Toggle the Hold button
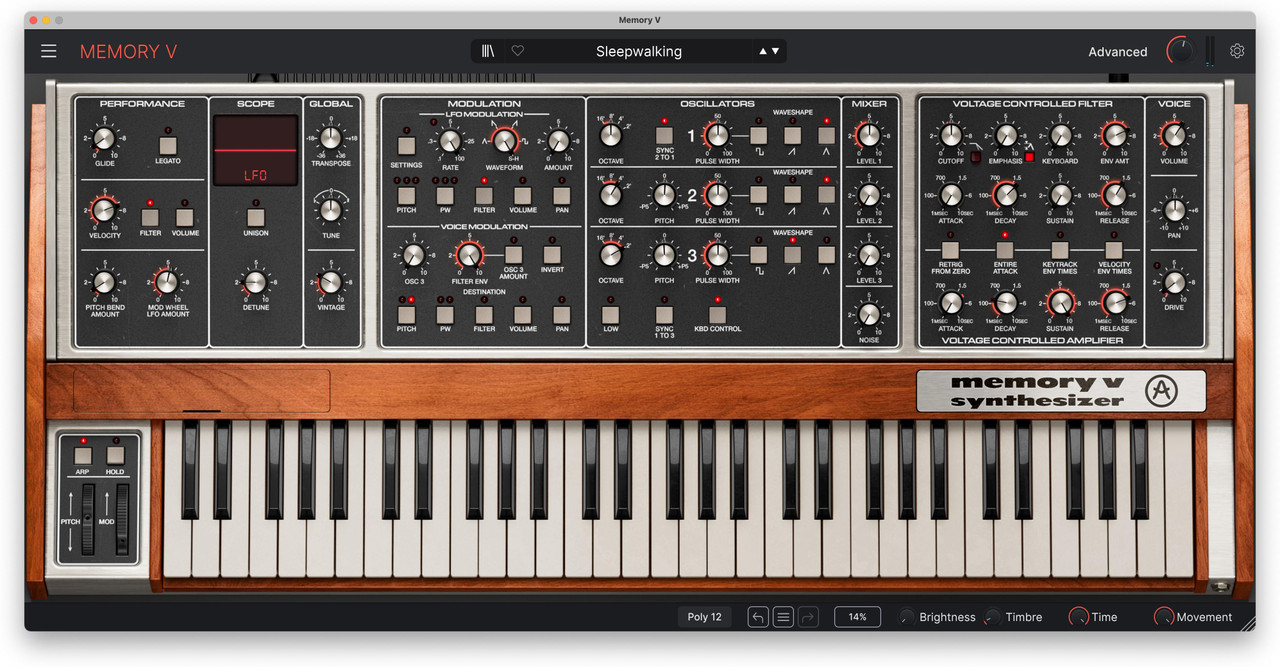 [x=115, y=455]
